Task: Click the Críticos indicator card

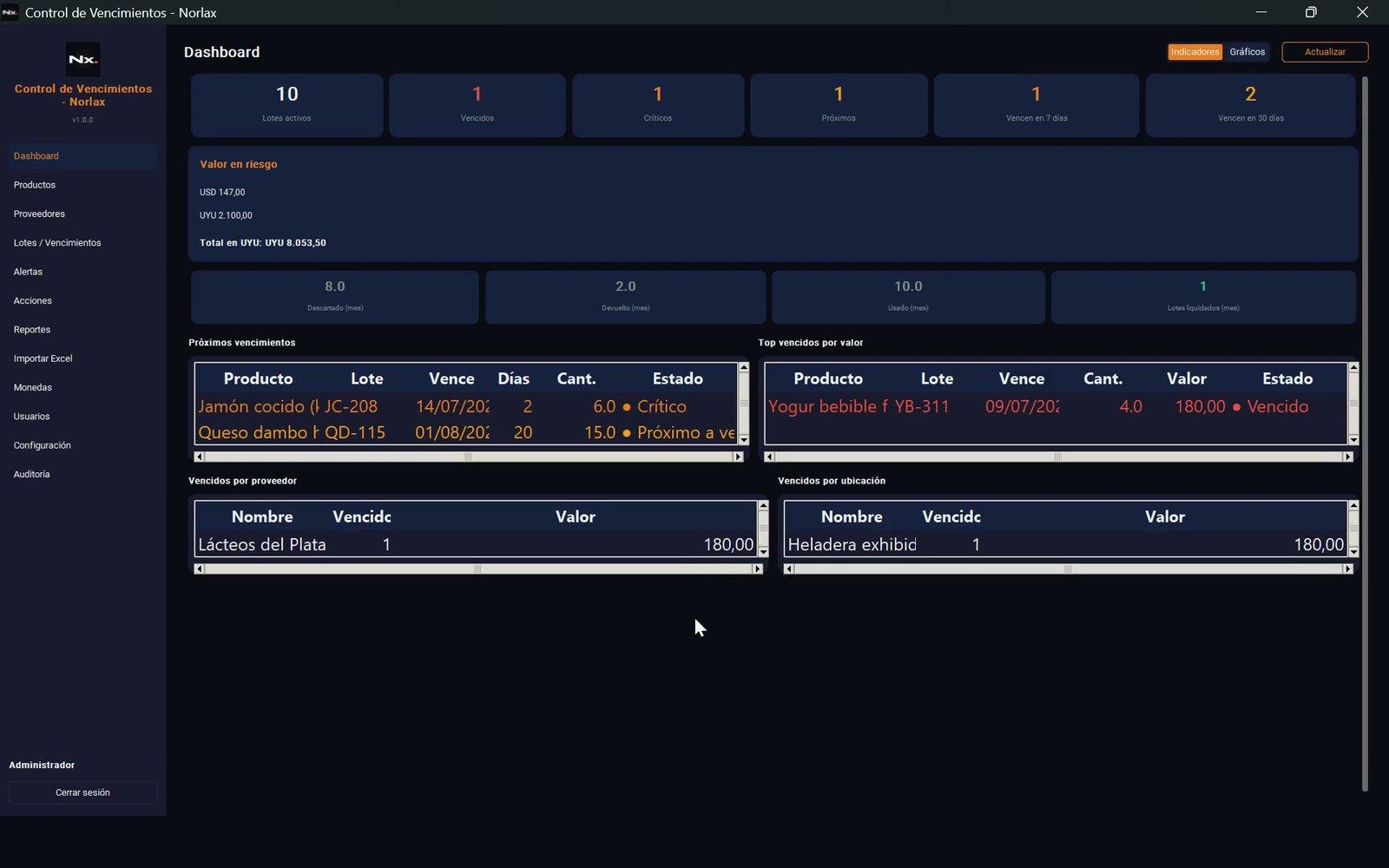Action: [x=658, y=105]
